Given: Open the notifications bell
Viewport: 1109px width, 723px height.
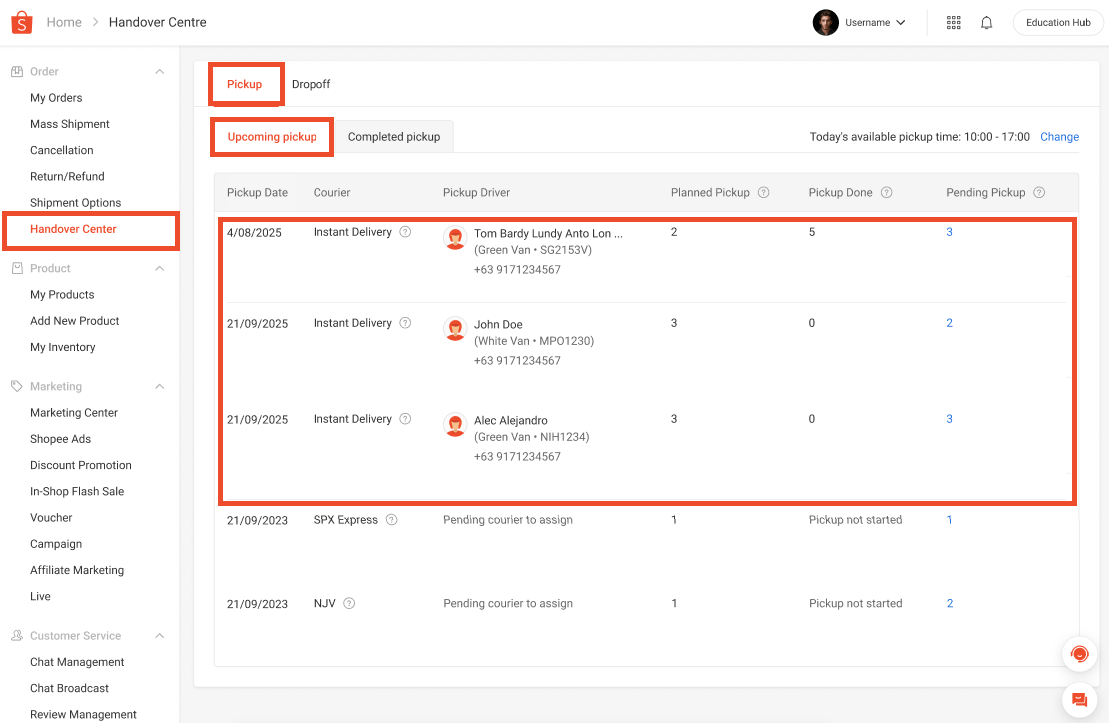Looking at the screenshot, I should coord(987,23).
